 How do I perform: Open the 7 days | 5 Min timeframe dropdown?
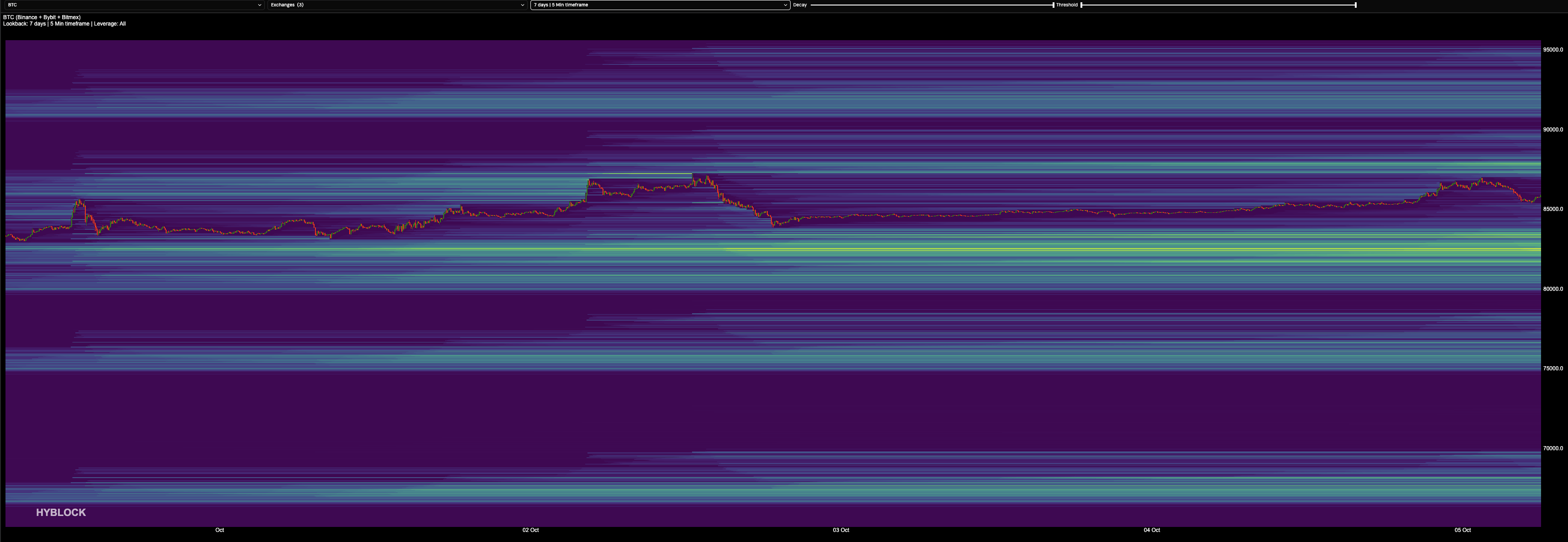pos(661,5)
